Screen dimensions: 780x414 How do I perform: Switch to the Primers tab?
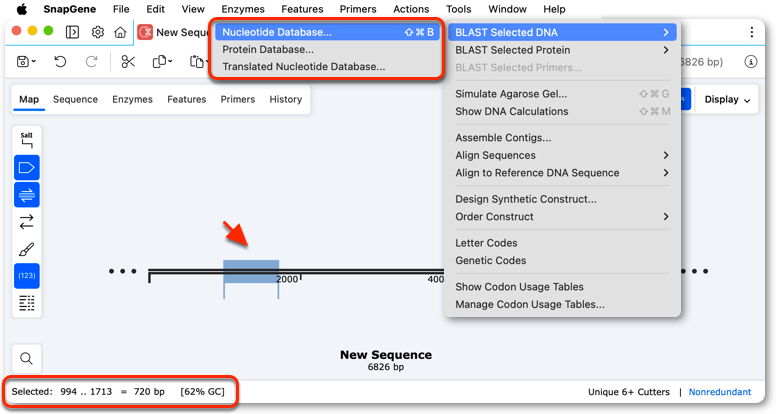238,100
